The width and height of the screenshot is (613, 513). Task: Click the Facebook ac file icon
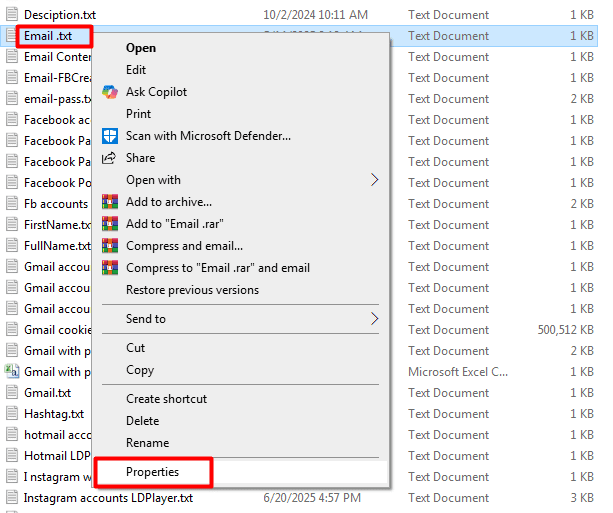[x=12, y=120]
